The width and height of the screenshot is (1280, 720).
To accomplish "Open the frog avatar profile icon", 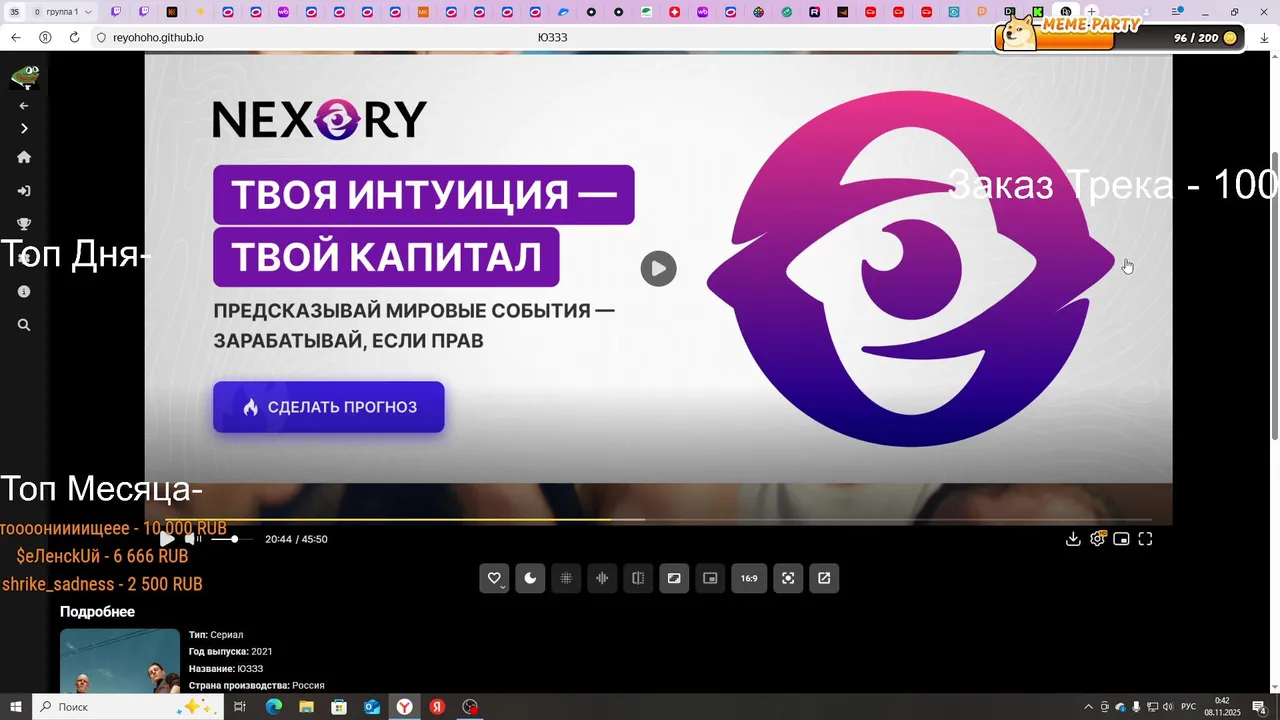I will coord(24,77).
